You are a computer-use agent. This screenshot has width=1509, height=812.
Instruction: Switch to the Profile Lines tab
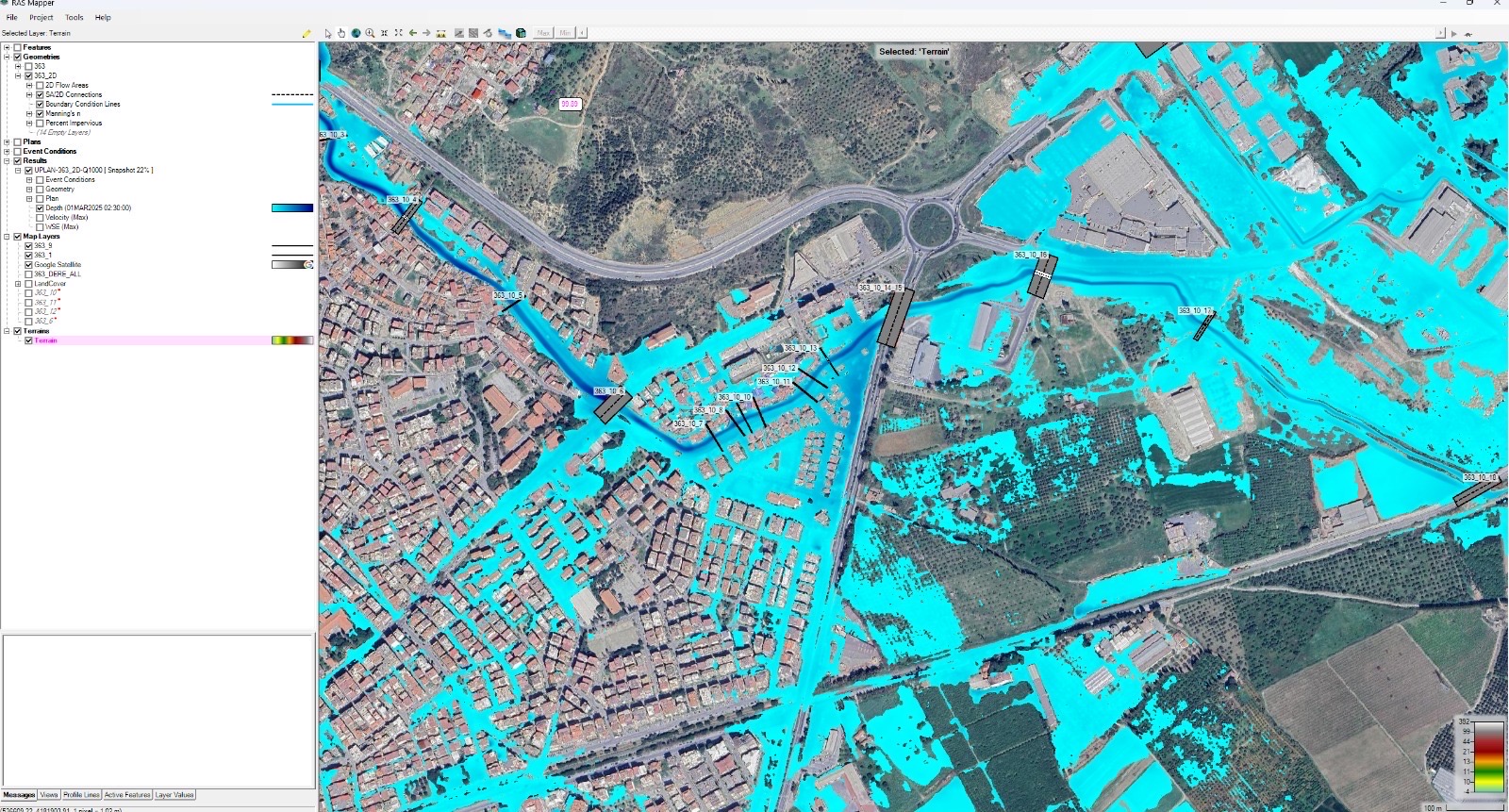81,795
